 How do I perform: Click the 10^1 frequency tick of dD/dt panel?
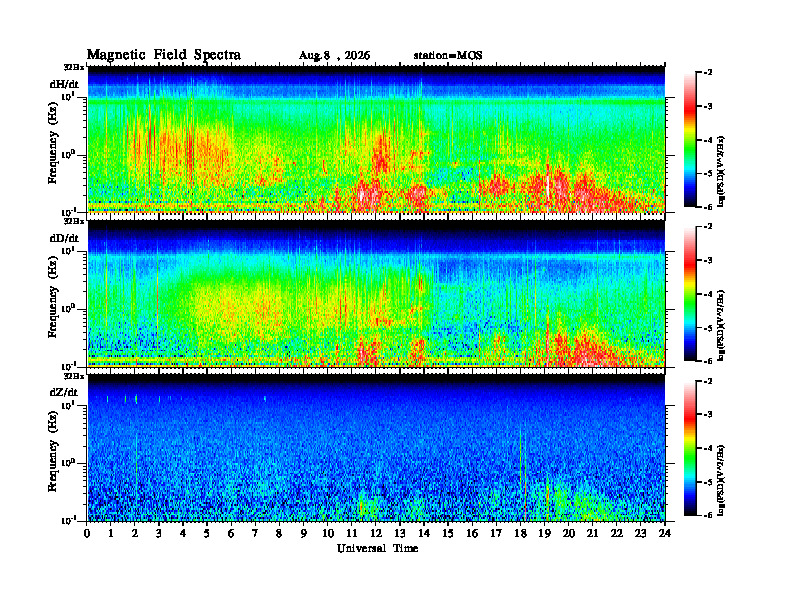tap(68, 250)
